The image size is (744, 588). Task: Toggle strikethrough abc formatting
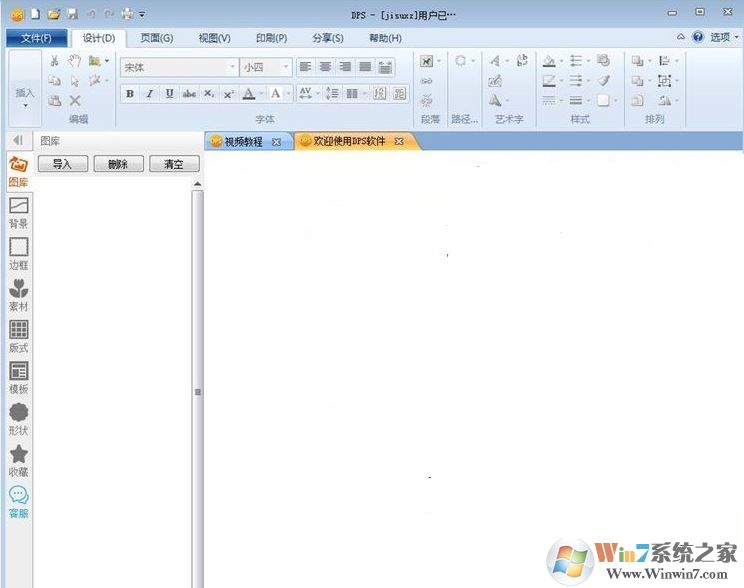189,93
